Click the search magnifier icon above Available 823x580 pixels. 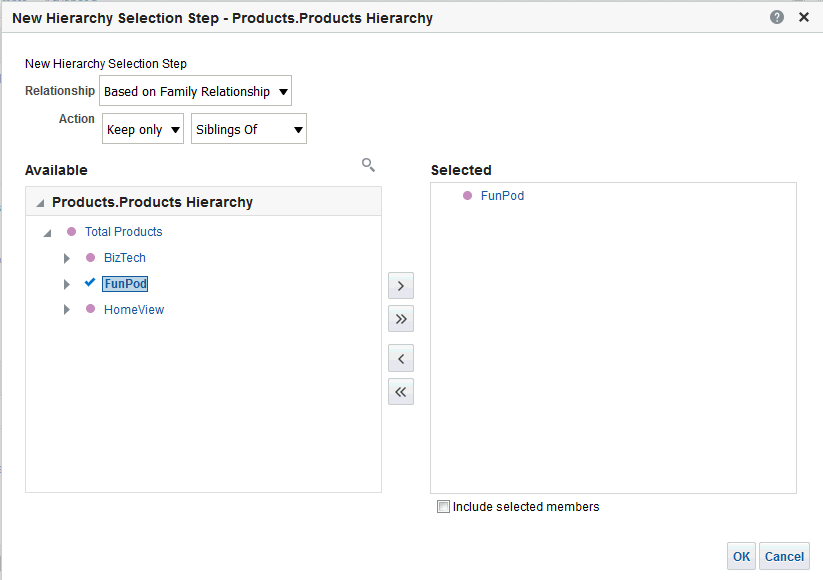click(368, 165)
